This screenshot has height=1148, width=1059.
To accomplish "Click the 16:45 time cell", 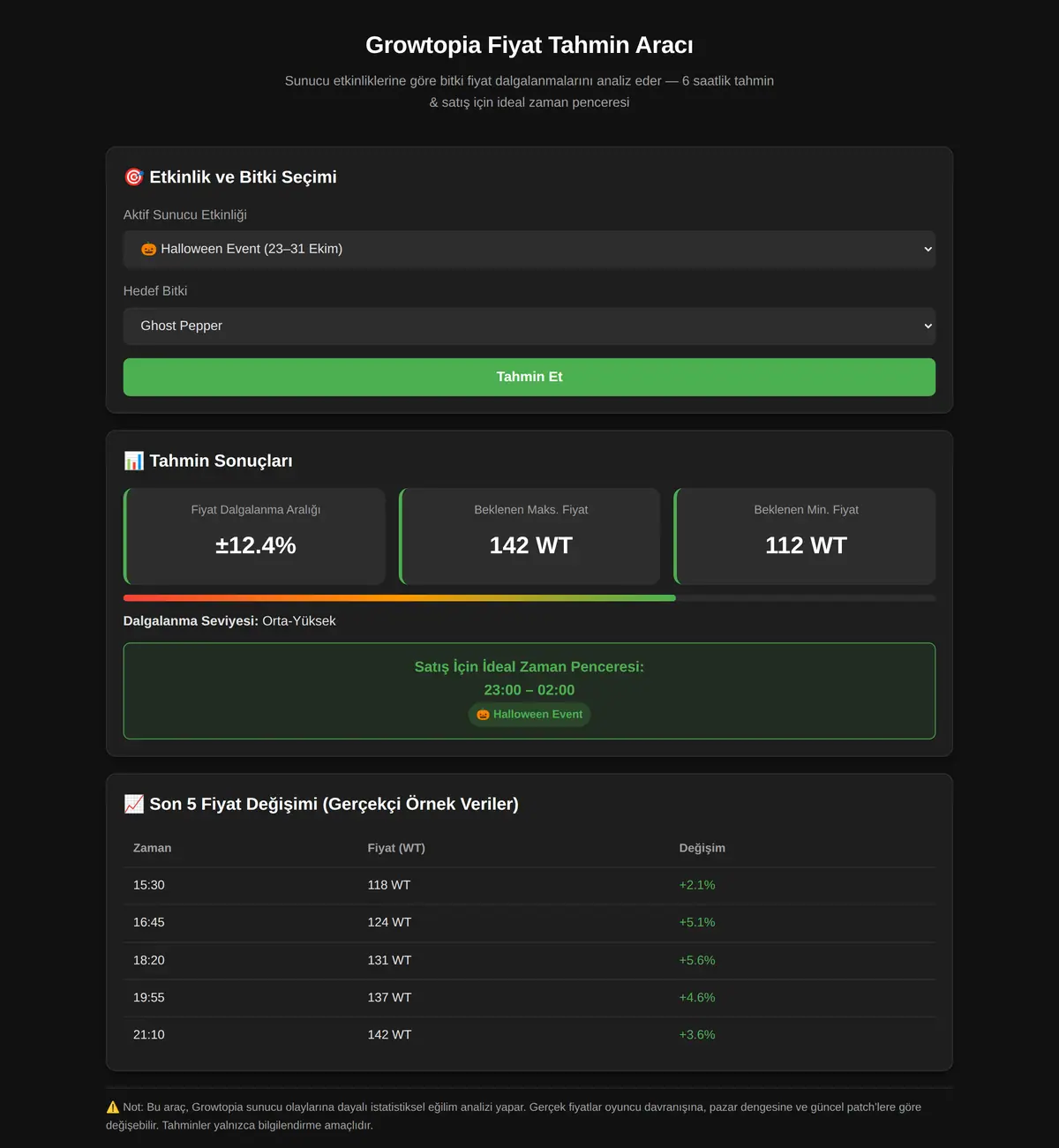I will (x=149, y=922).
